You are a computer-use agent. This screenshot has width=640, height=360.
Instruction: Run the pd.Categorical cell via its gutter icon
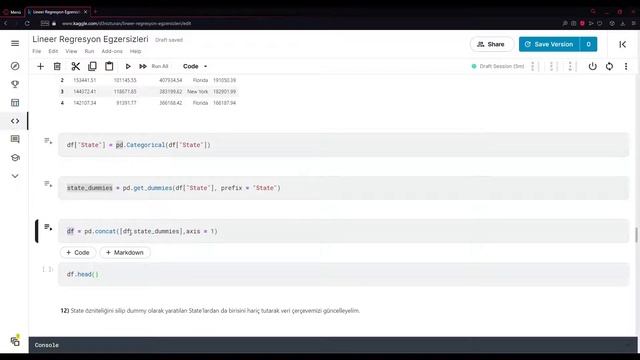(x=48, y=141)
